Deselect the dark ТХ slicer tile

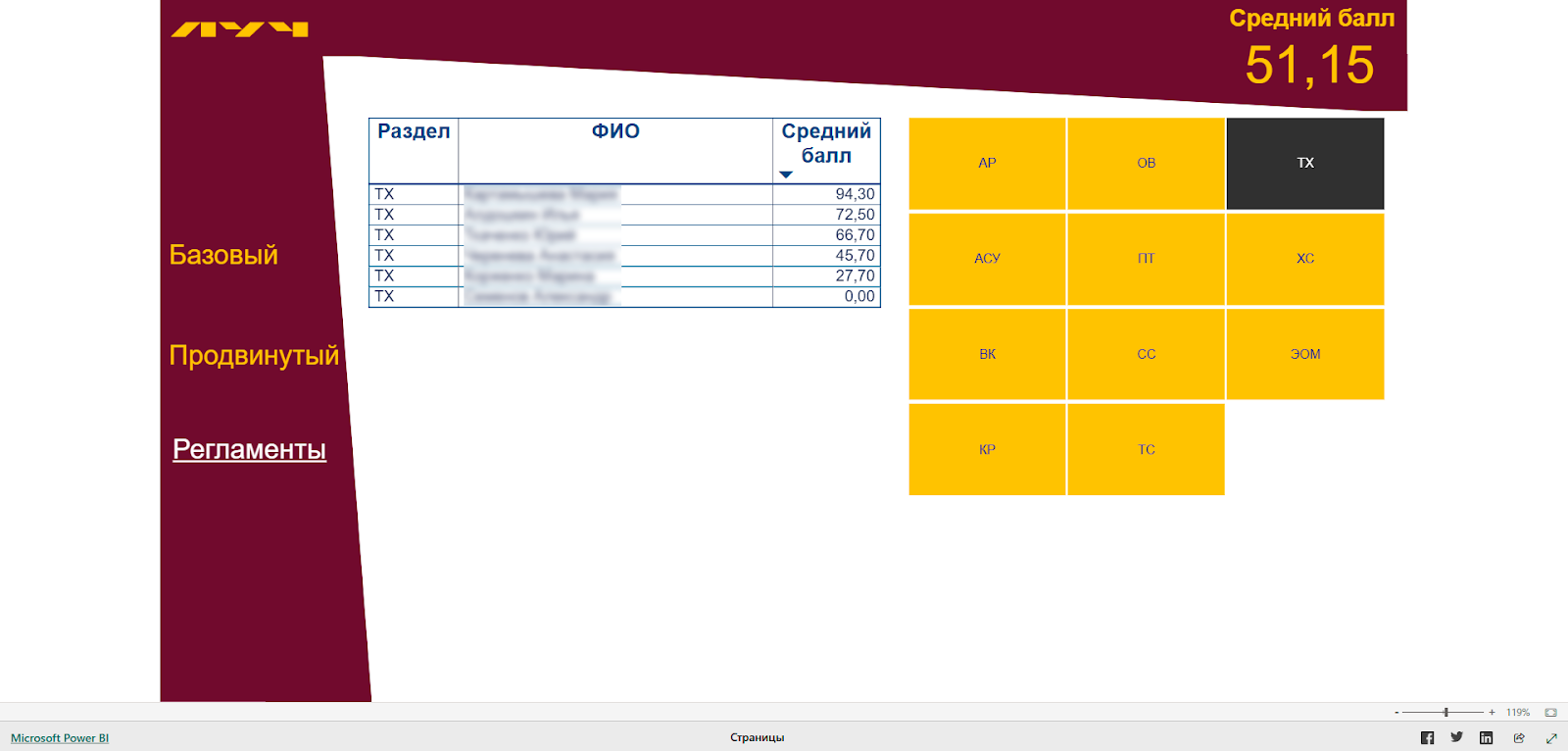[x=1304, y=163]
